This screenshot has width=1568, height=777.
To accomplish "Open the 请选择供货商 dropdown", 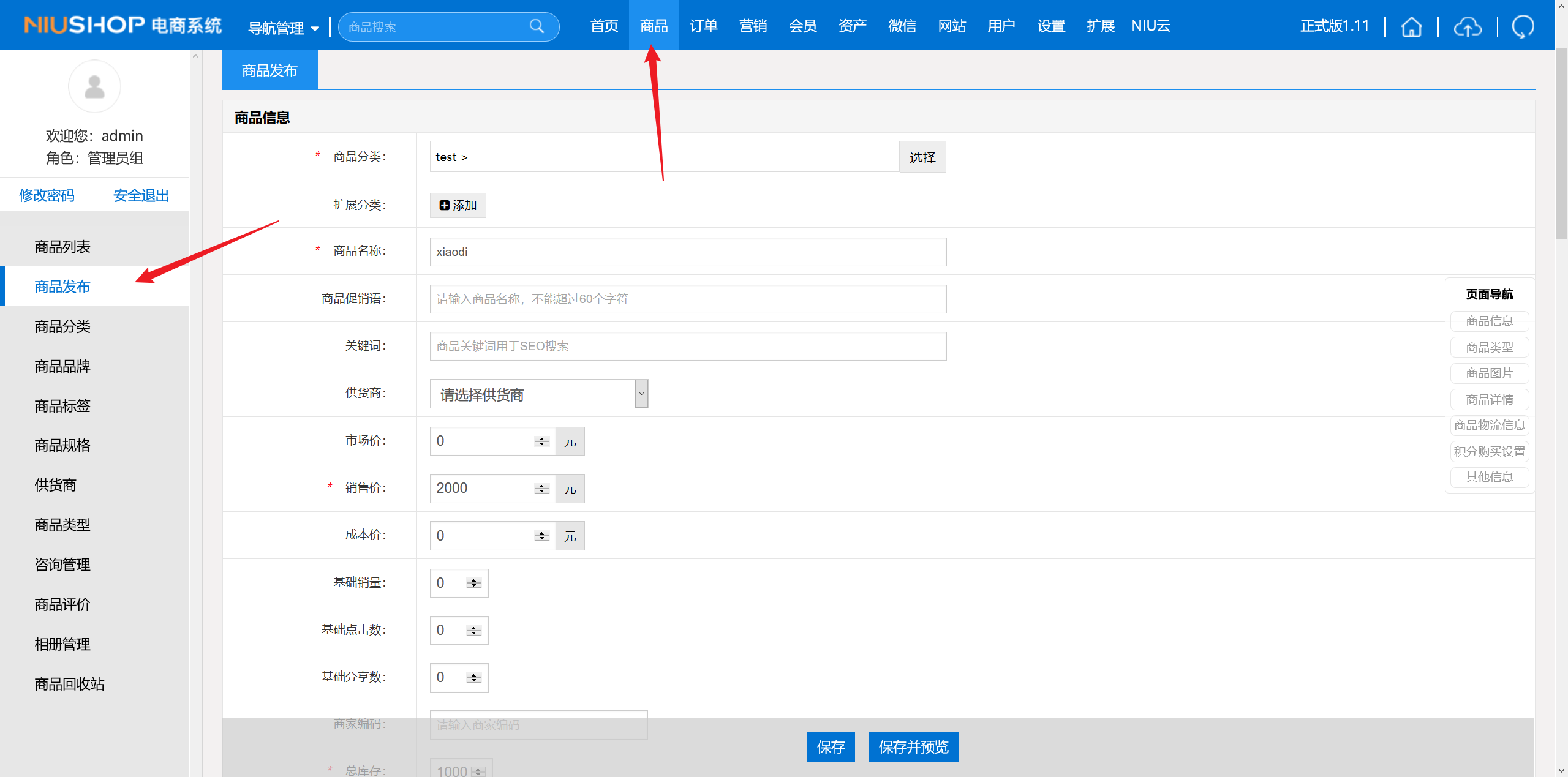I will click(538, 394).
